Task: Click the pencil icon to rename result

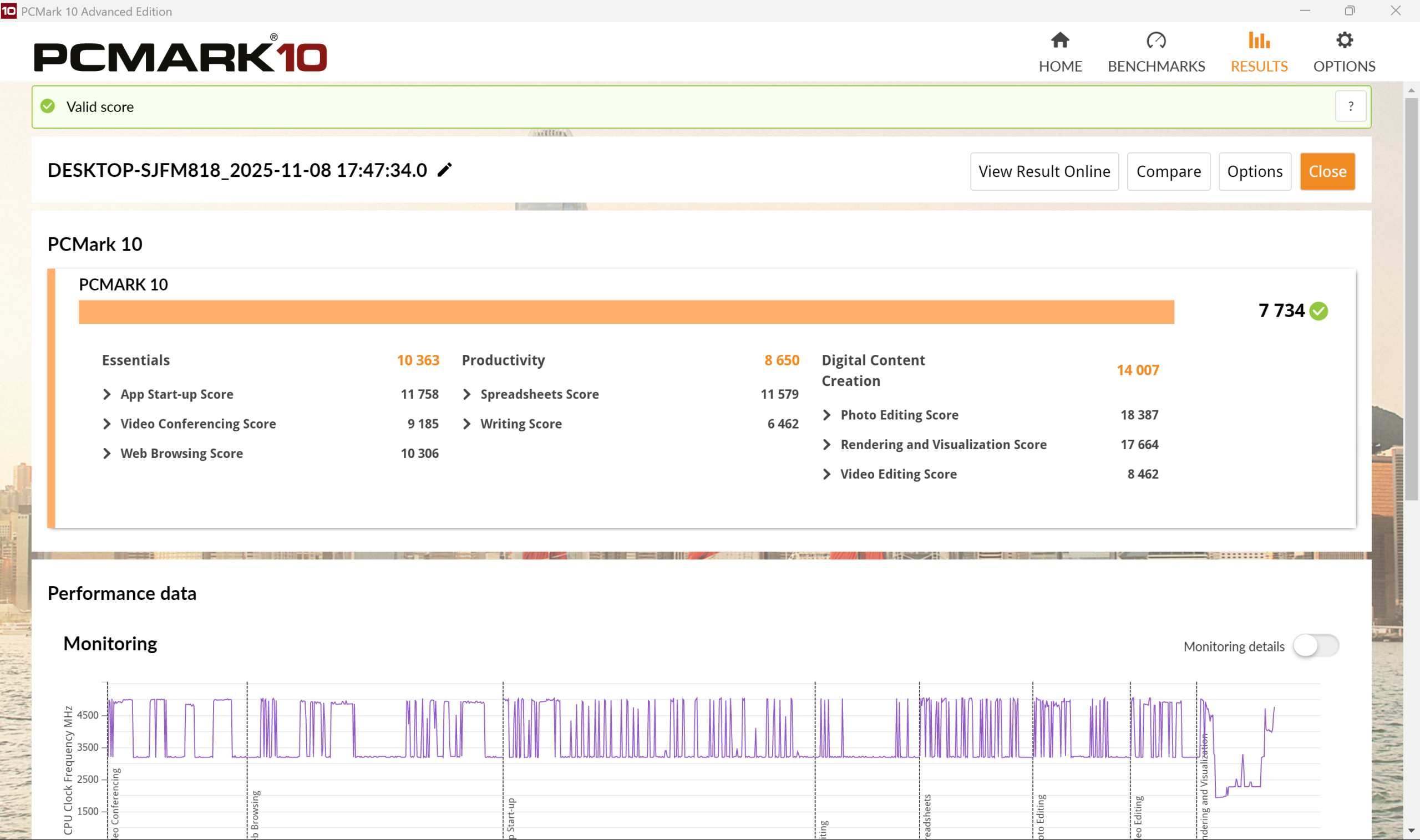Action: click(445, 170)
